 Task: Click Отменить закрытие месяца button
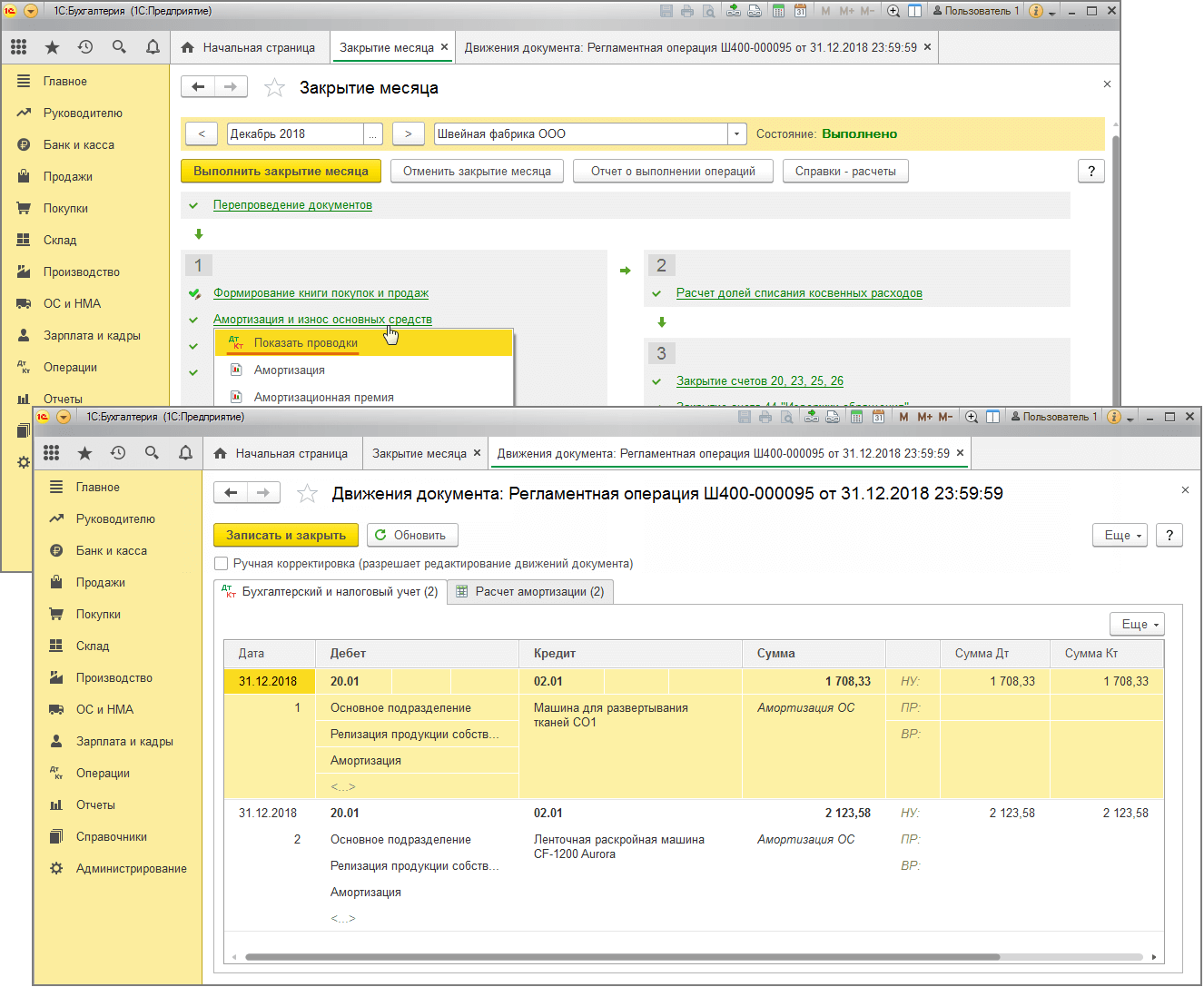[x=477, y=171]
